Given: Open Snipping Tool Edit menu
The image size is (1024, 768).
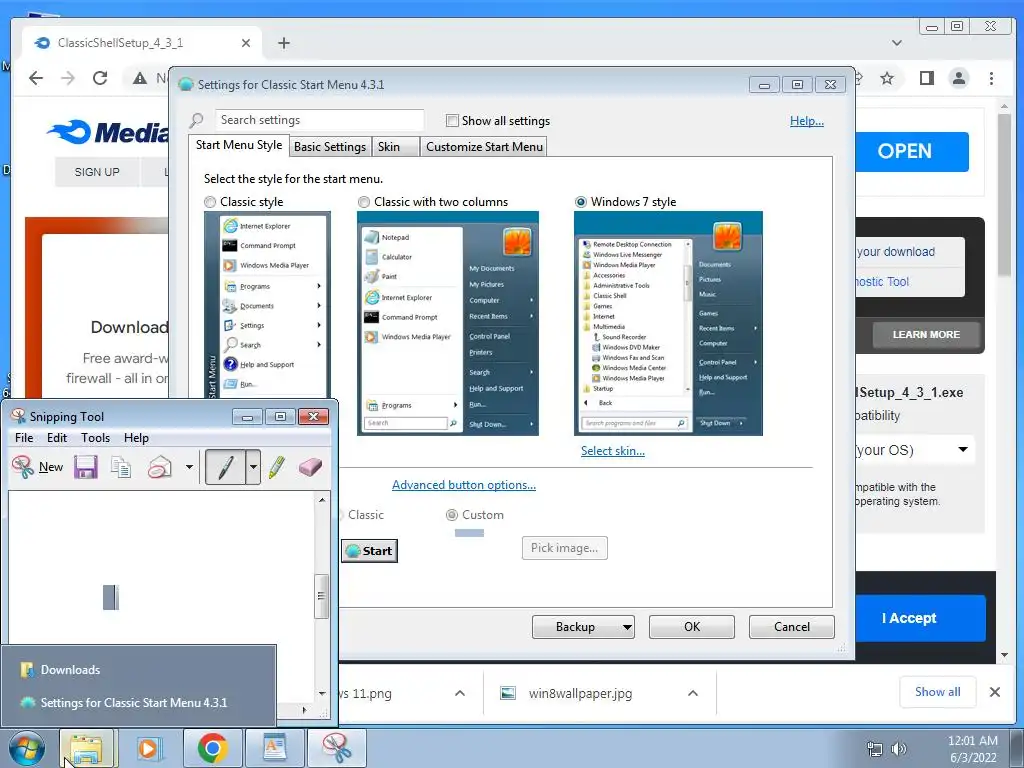Looking at the screenshot, I should [57, 438].
